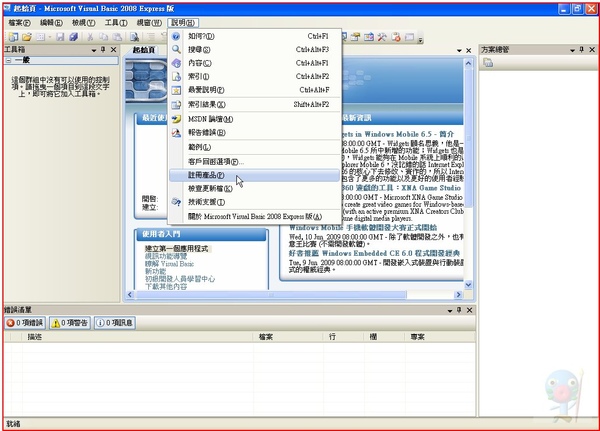
Task: Select MSDN 論壇 menu item
Action: [254, 119]
